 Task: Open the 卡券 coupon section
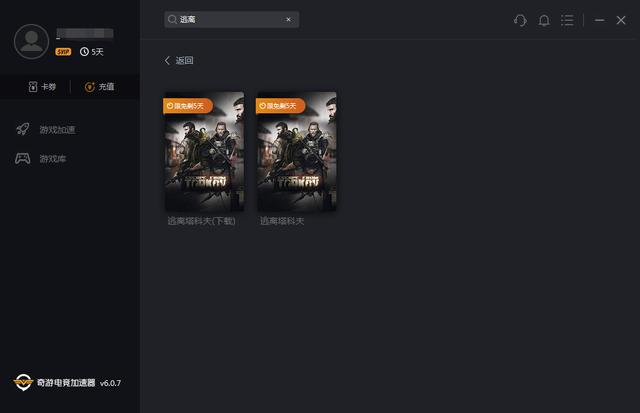click(41, 87)
